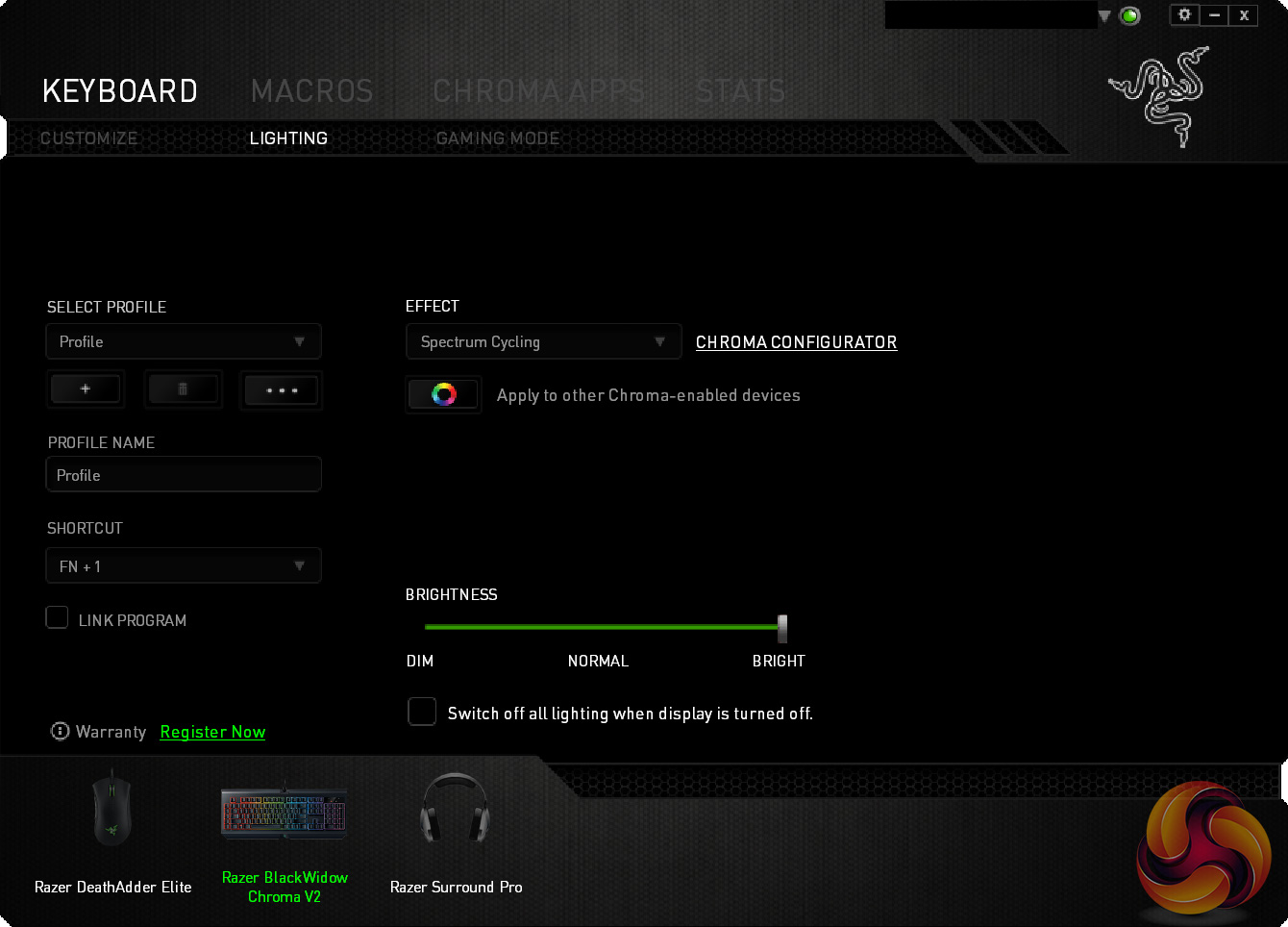Open the Chroma Configurator link
The height and width of the screenshot is (927, 1288).
tap(797, 342)
